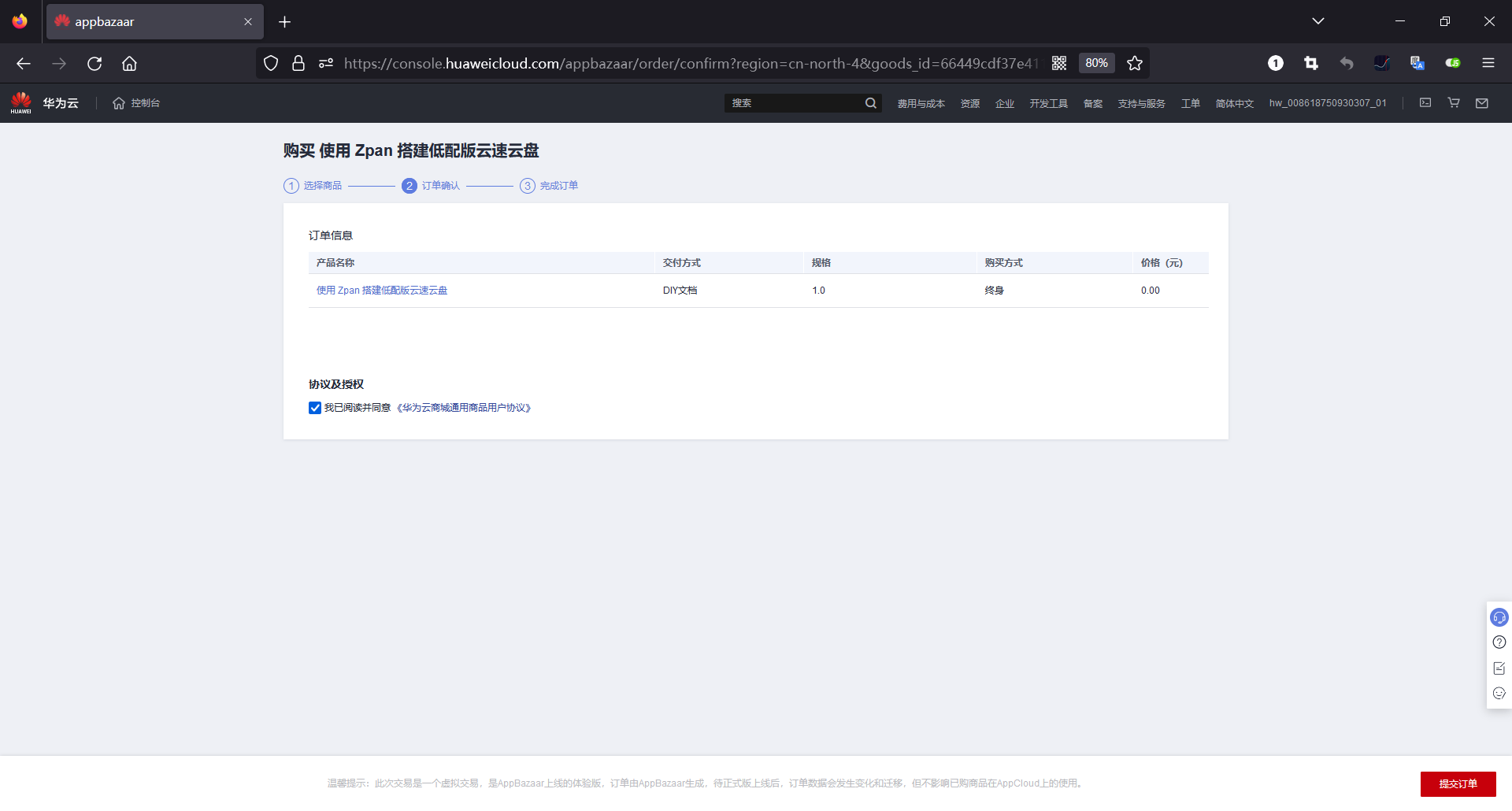Click the forward navigation arrow

click(59, 64)
